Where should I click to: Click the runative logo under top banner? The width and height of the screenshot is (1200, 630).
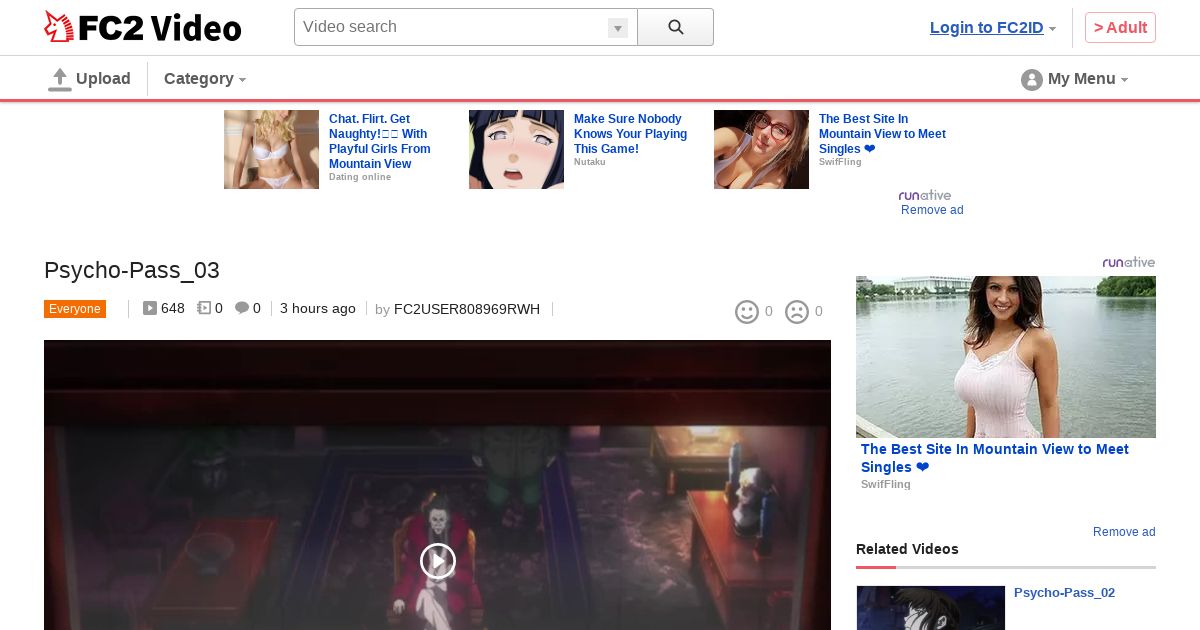click(x=925, y=195)
